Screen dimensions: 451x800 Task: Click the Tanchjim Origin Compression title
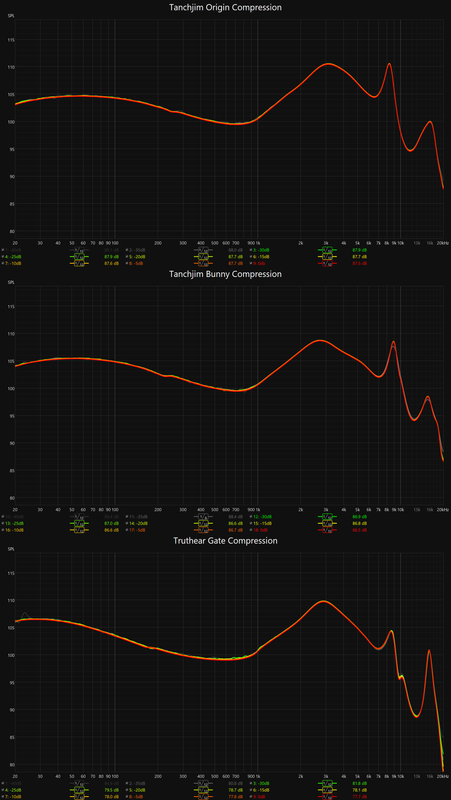[x=226, y=8]
